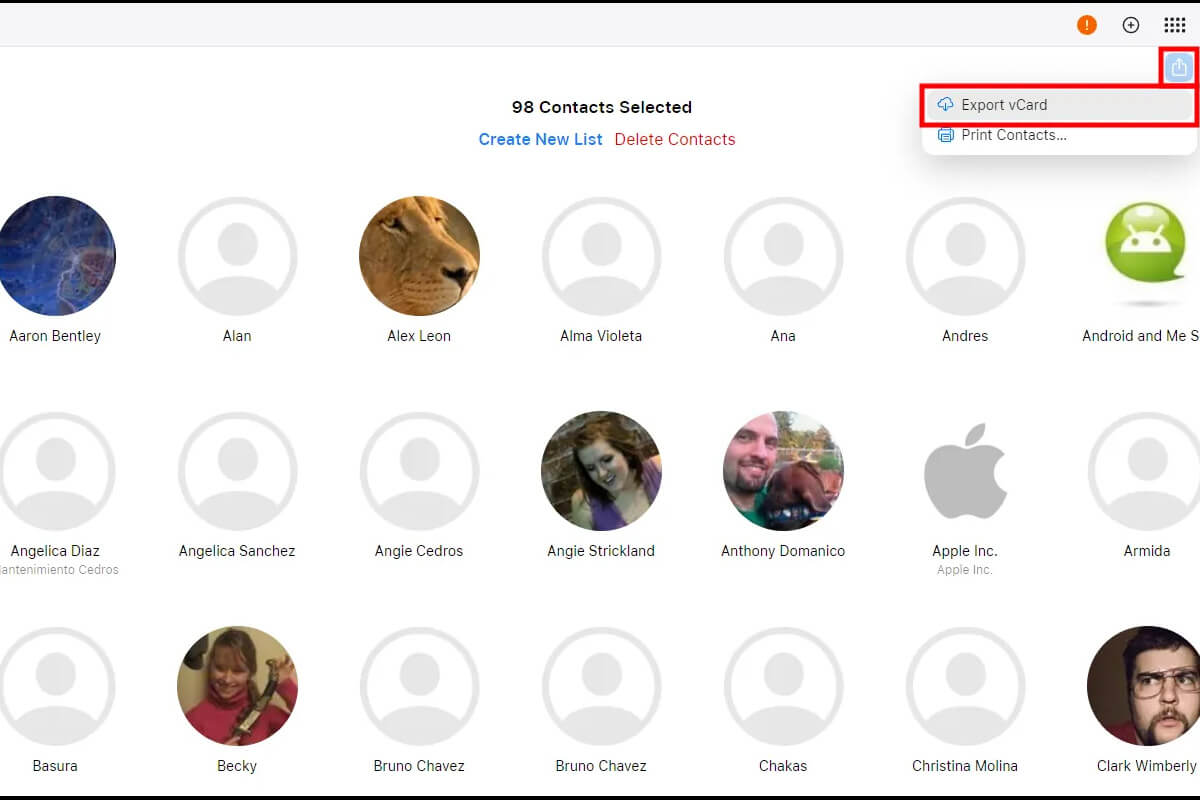Click the printer icon beside Print Contacts
1200x800 pixels.
[945, 135]
